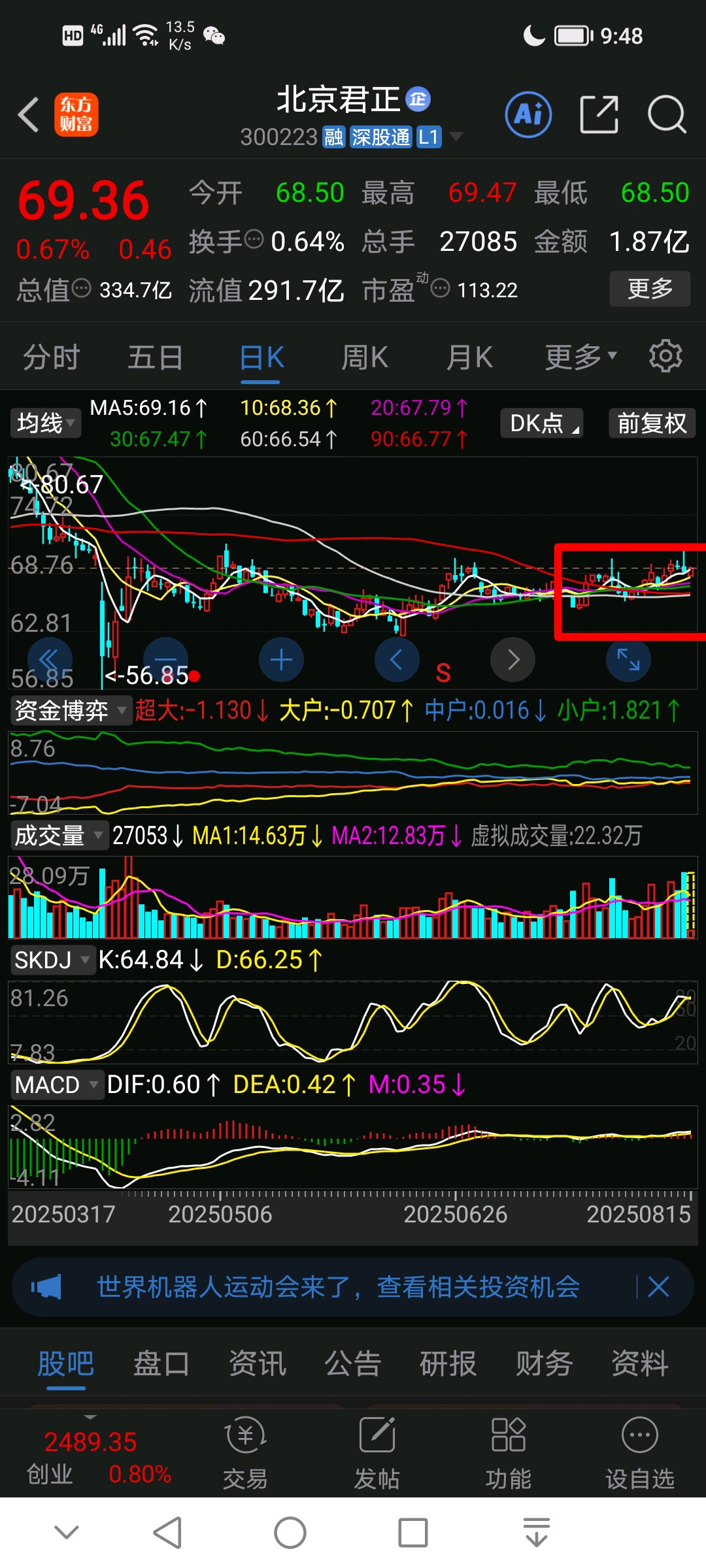Image resolution: width=706 pixels, height=1568 pixels.
Task: Tap Android home navigation button
Action: click(x=290, y=1533)
